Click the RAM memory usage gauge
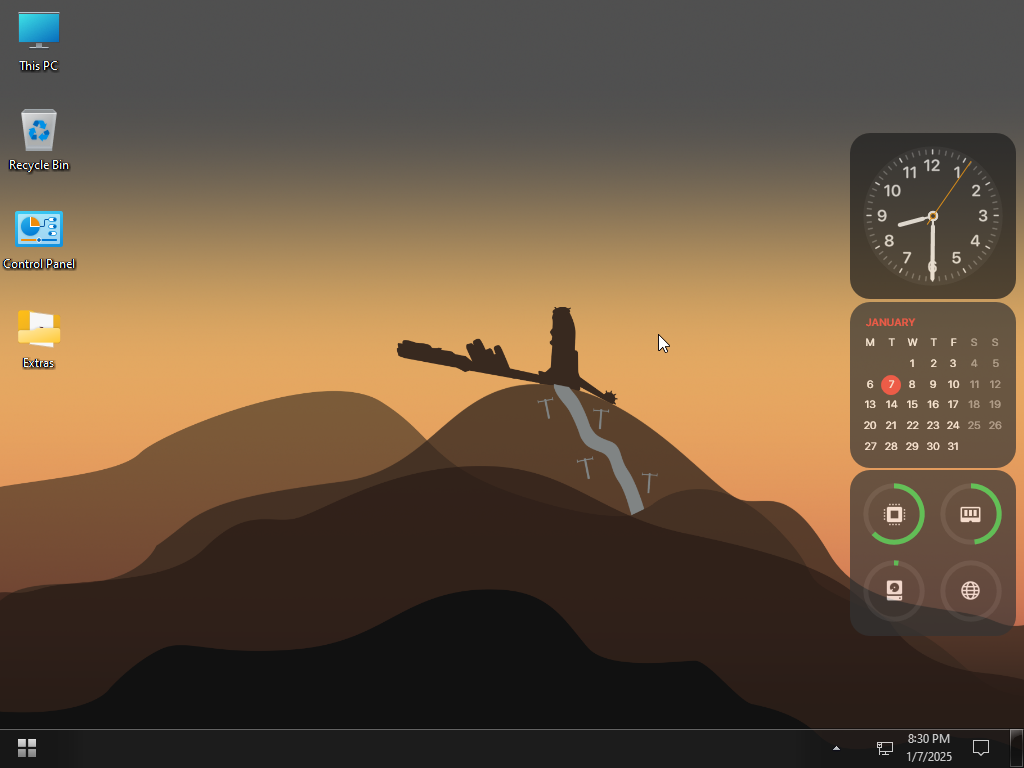 point(970,514)
